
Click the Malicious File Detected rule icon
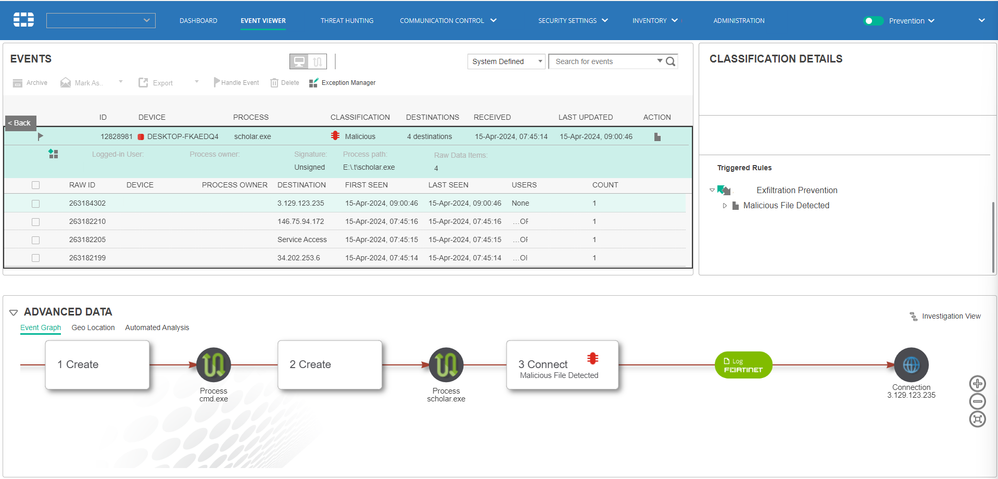click(x=736, y=205)
